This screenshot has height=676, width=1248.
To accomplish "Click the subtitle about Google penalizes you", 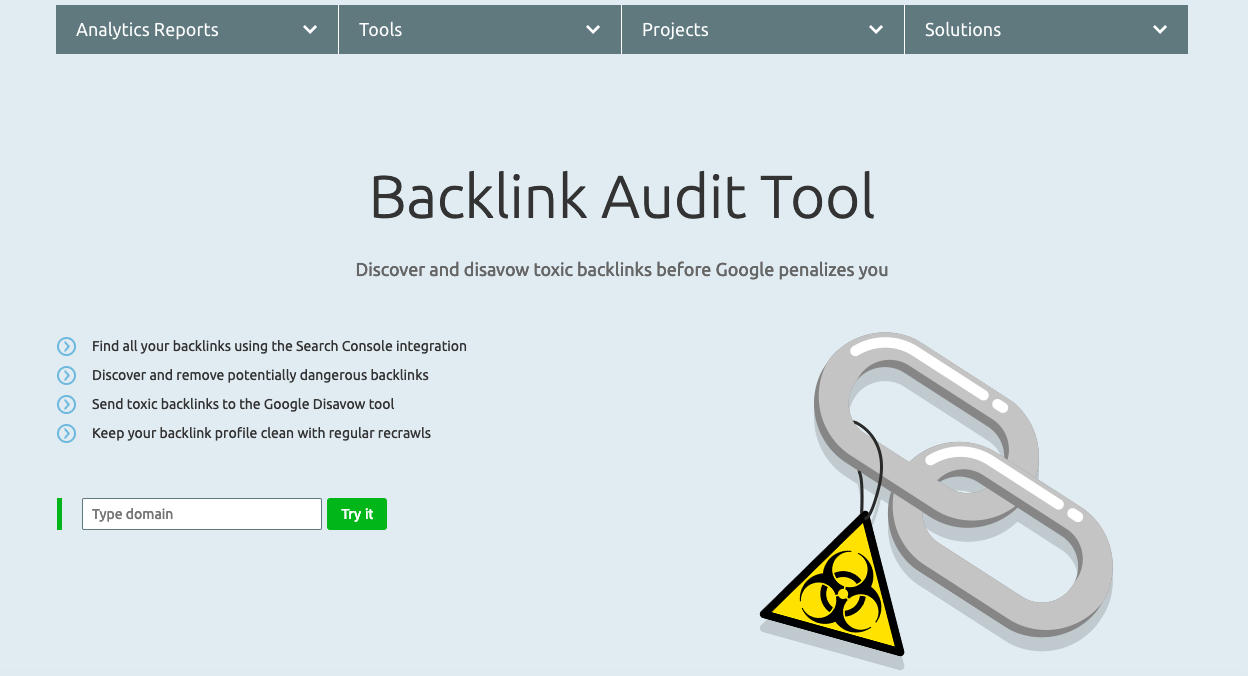I will click(622, 270).
